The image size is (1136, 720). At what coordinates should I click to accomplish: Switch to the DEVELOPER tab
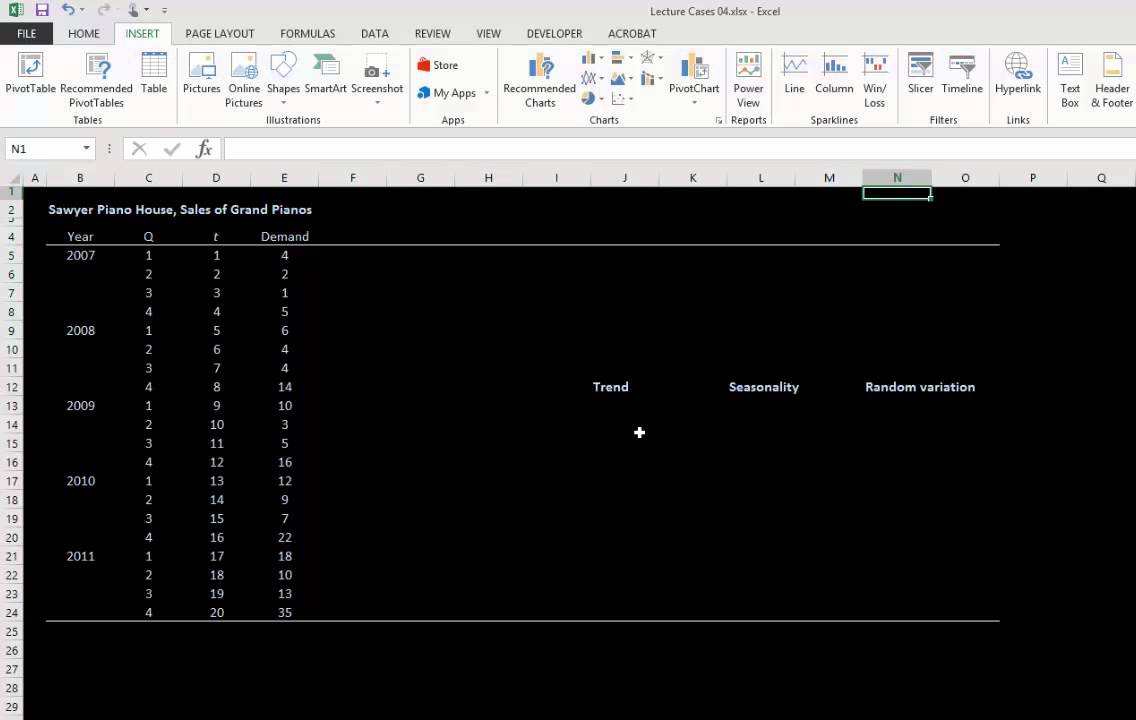tap(554, 33)
